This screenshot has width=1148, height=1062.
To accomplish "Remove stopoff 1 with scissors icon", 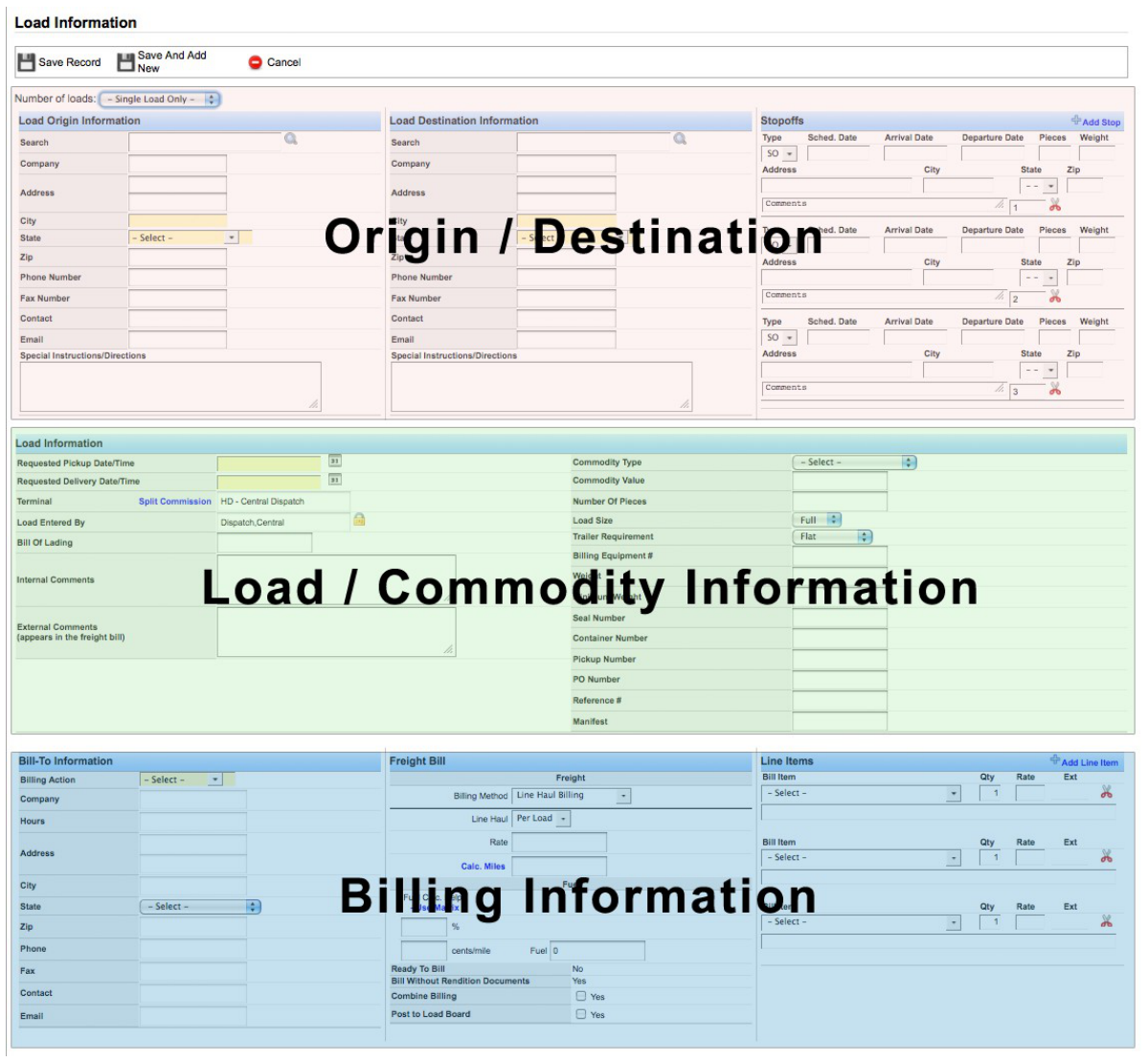I will [1054, 205].
